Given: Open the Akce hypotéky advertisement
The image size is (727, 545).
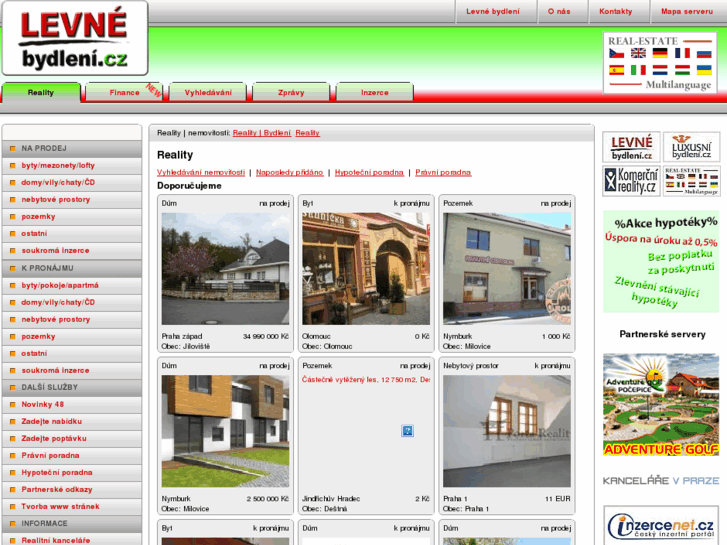Looking at the screenshot, I should tap(661, 262).
